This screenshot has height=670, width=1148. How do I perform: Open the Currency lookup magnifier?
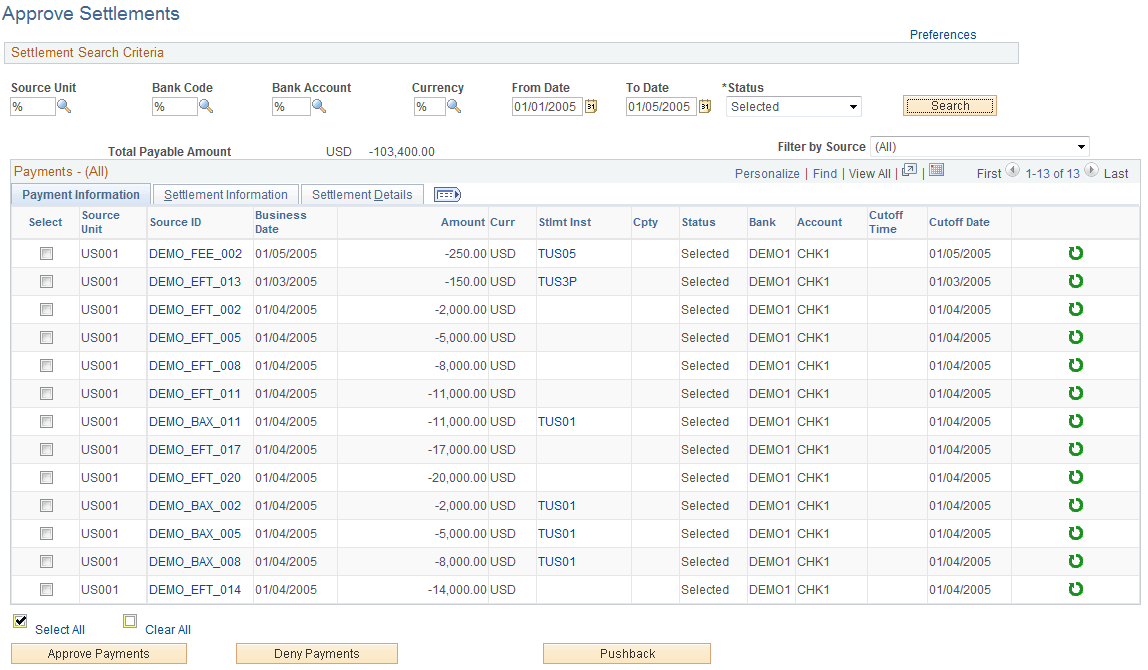(x=455, y=106)
